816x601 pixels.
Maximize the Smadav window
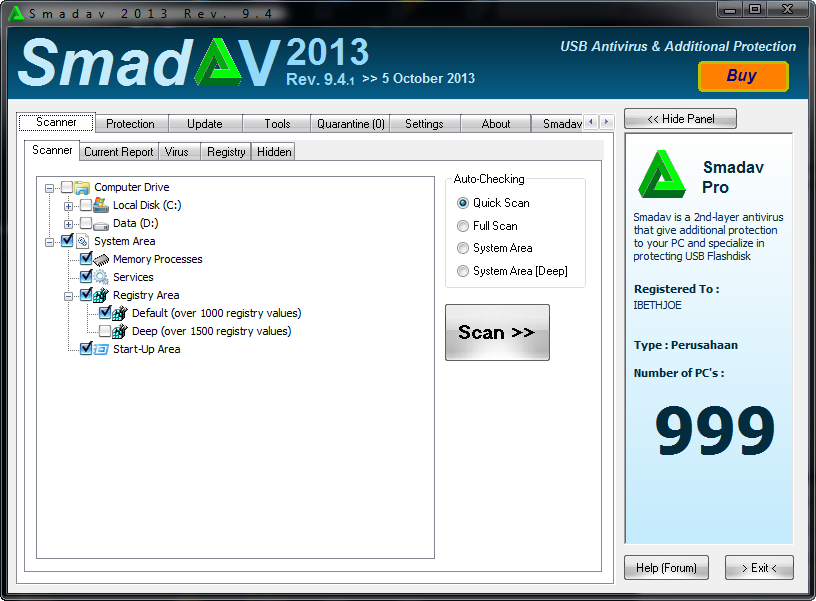(x=755, y=9)
